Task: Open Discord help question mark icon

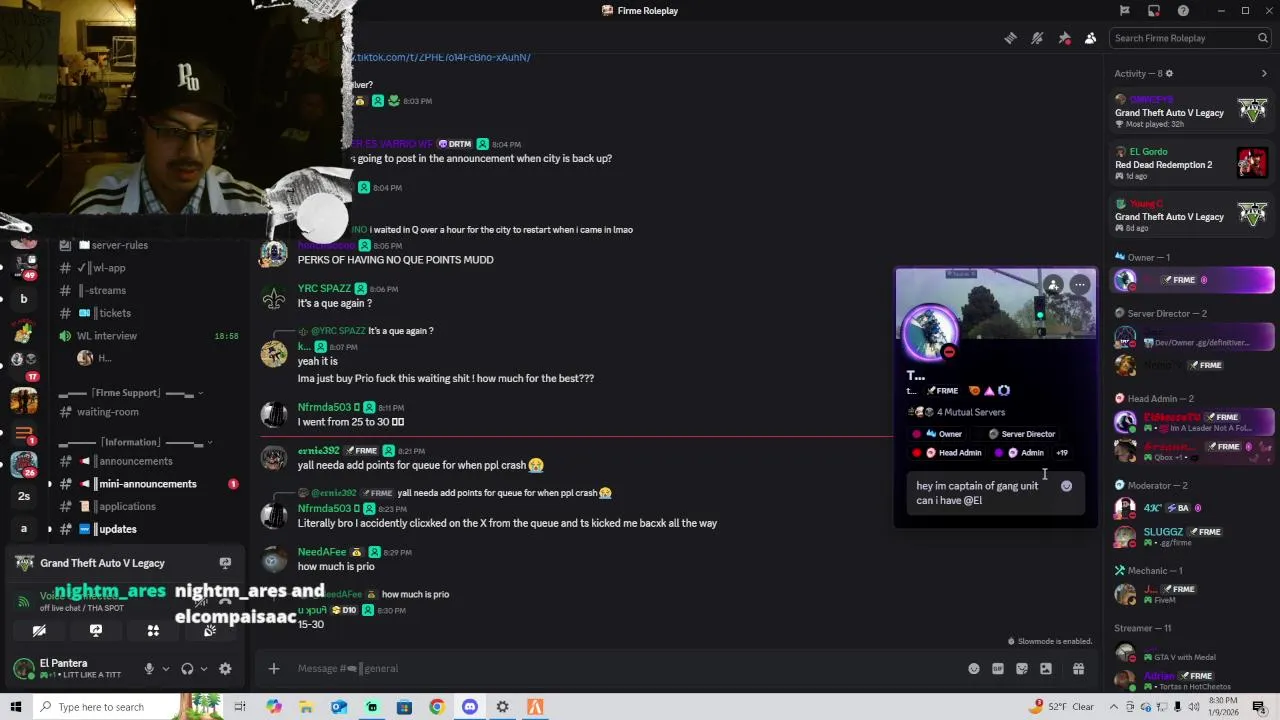Action: [x=1183, y=11]
